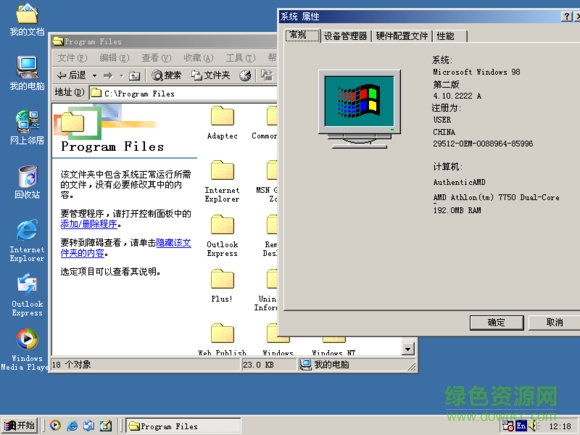This screenshot has height=435, width=580.
Task: Click the help question mark button in title bar
Action: tap(566, 16)
